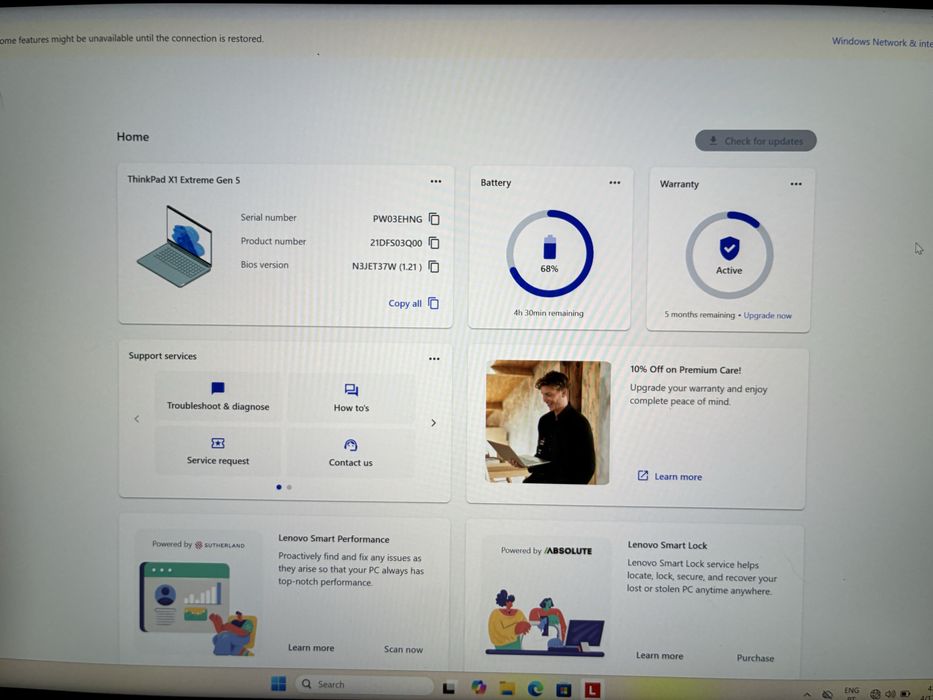Open the Service request tile
This screenshot has width=933, height=700.
point(218,451)
